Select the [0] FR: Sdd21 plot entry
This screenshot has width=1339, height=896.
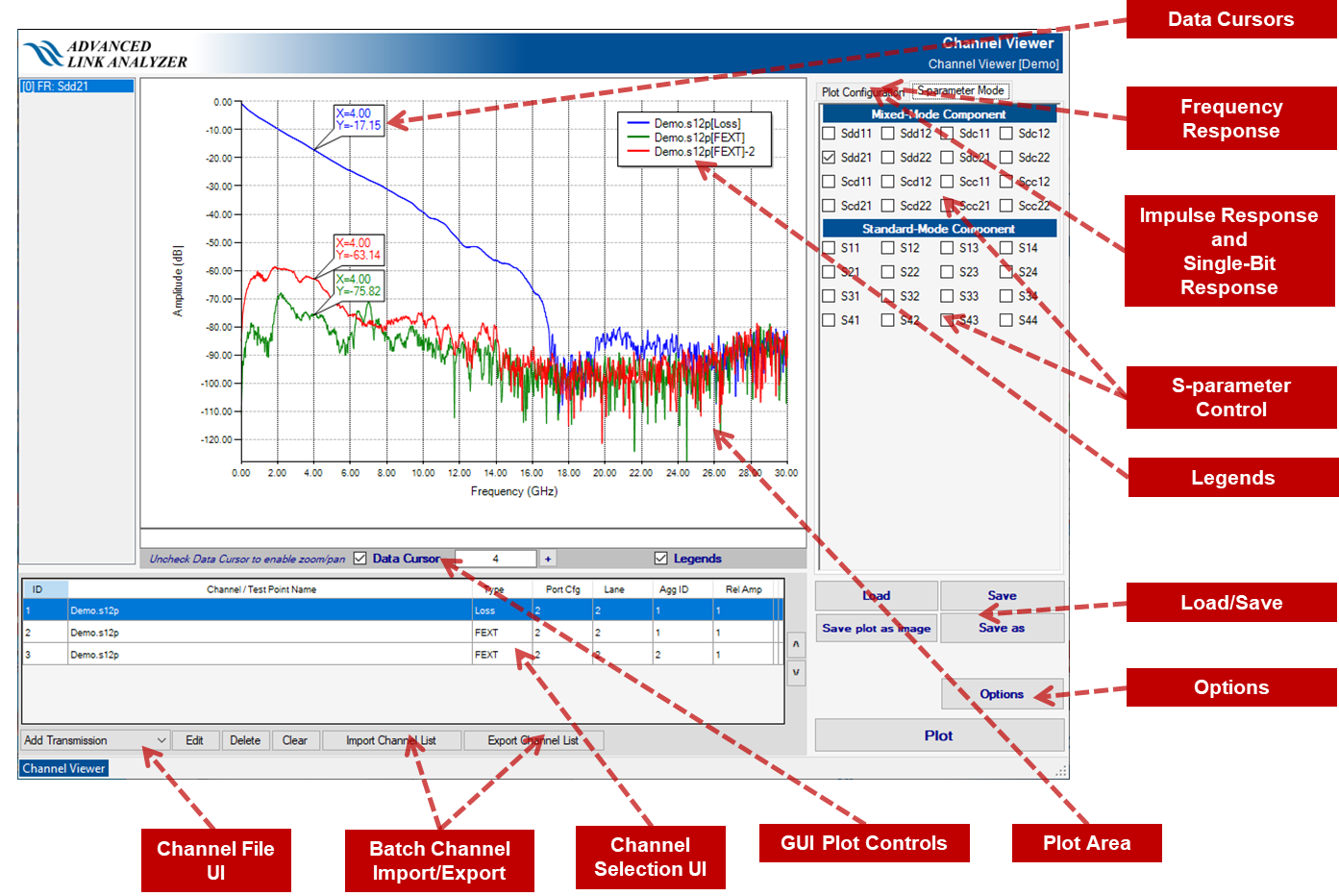77,87
